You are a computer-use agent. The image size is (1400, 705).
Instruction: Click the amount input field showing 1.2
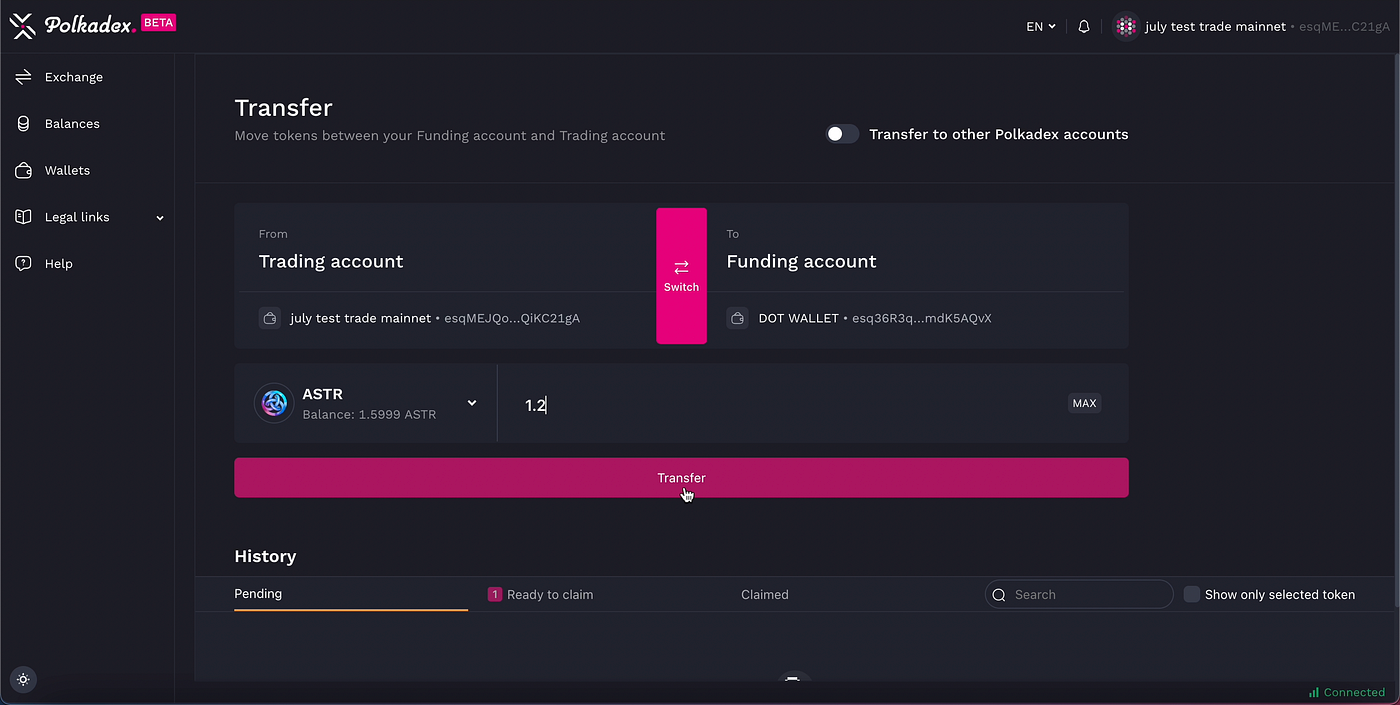point(780,404)
